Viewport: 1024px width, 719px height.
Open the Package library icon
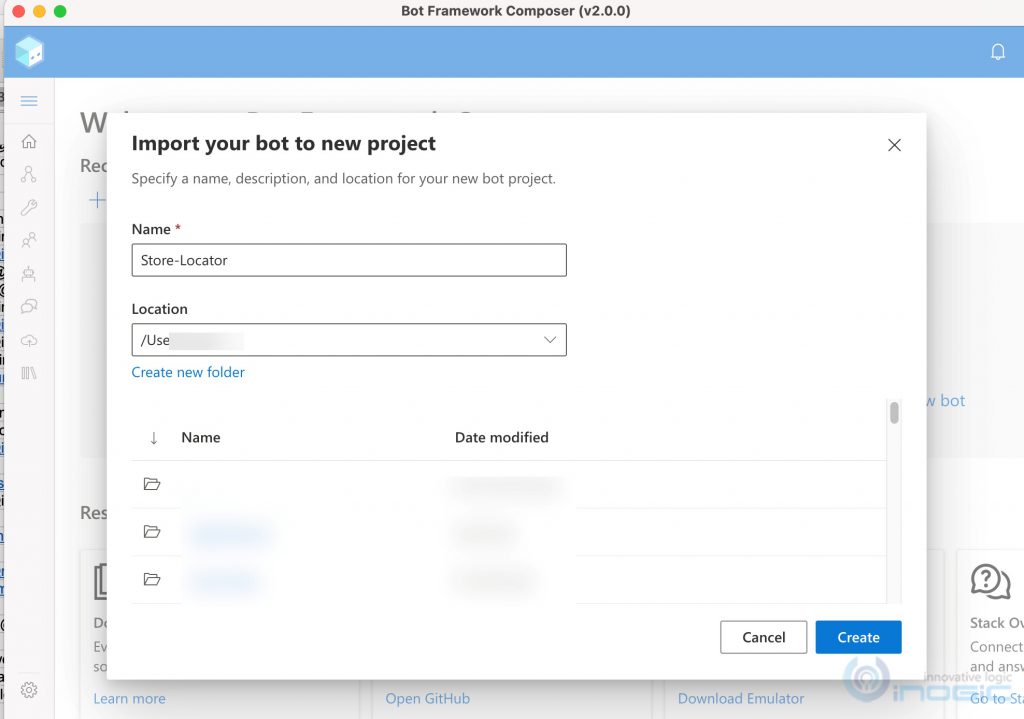(29, 372)
